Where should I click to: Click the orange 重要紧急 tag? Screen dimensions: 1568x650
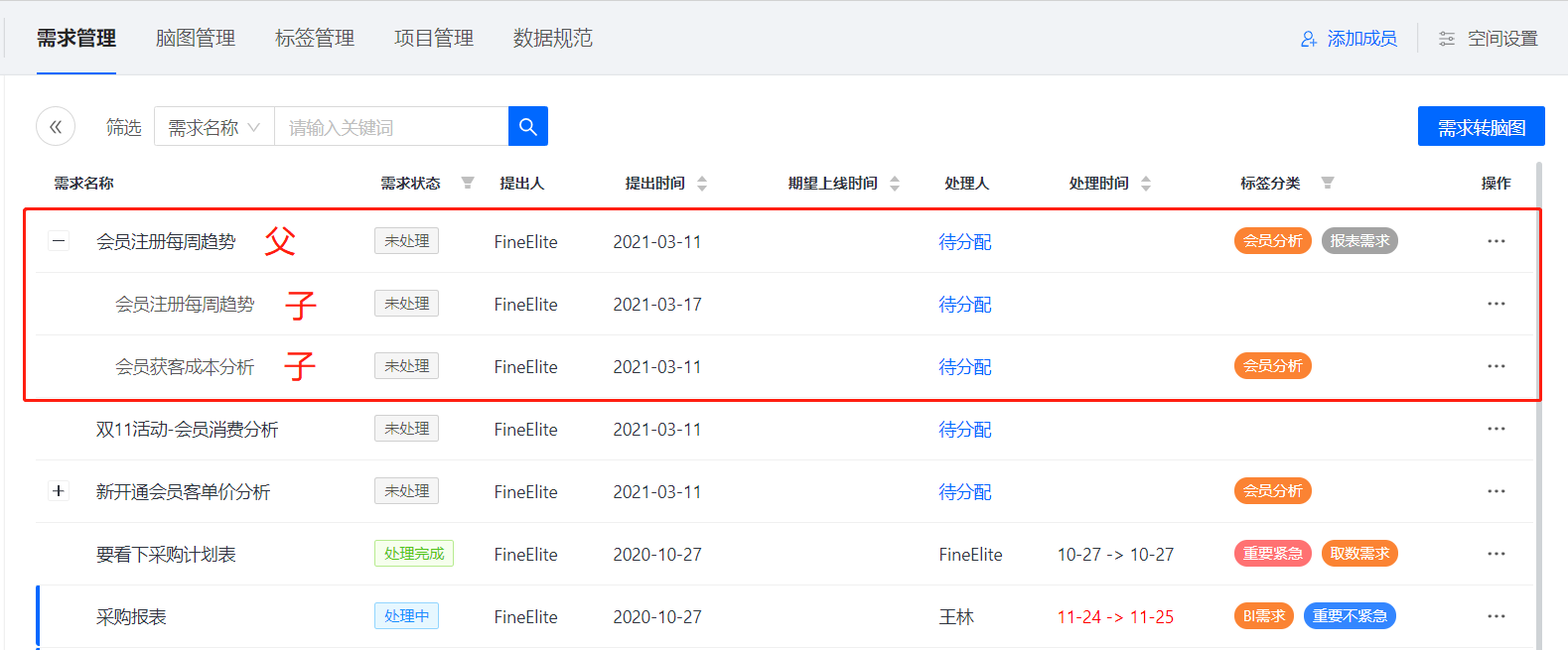pyautogui.click(x=1272, y=554)
